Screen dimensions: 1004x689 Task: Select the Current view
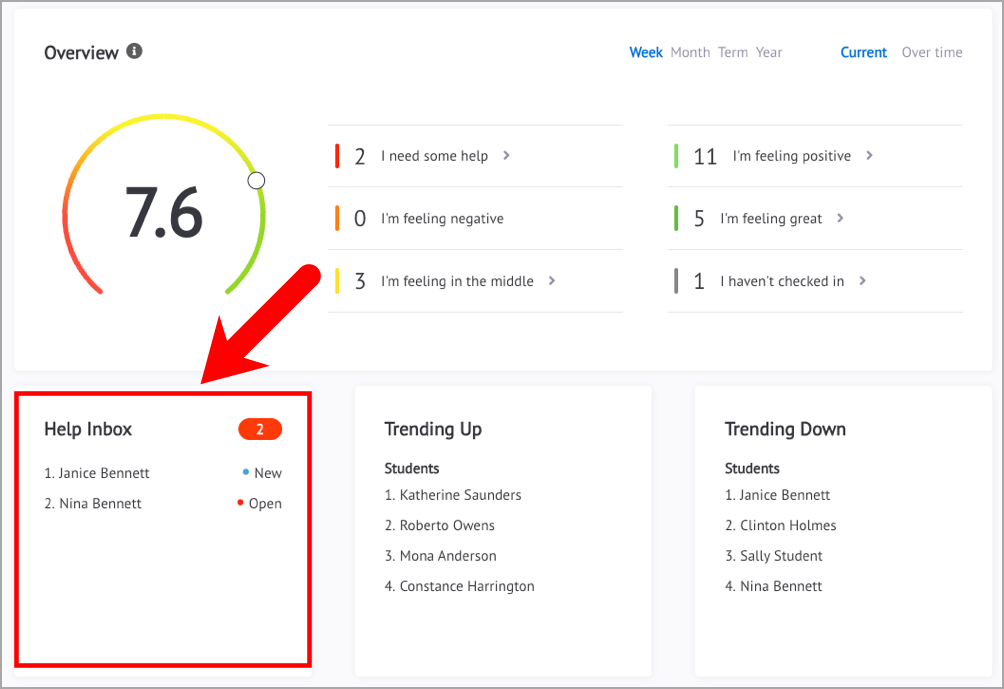863,53
